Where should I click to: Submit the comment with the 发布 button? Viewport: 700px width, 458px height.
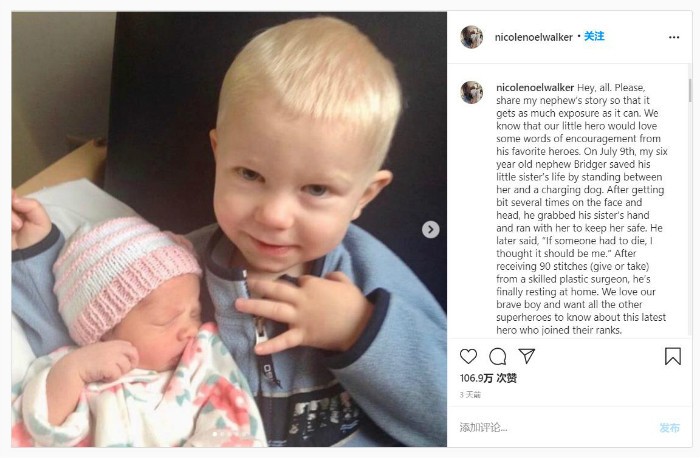point(669,427)
